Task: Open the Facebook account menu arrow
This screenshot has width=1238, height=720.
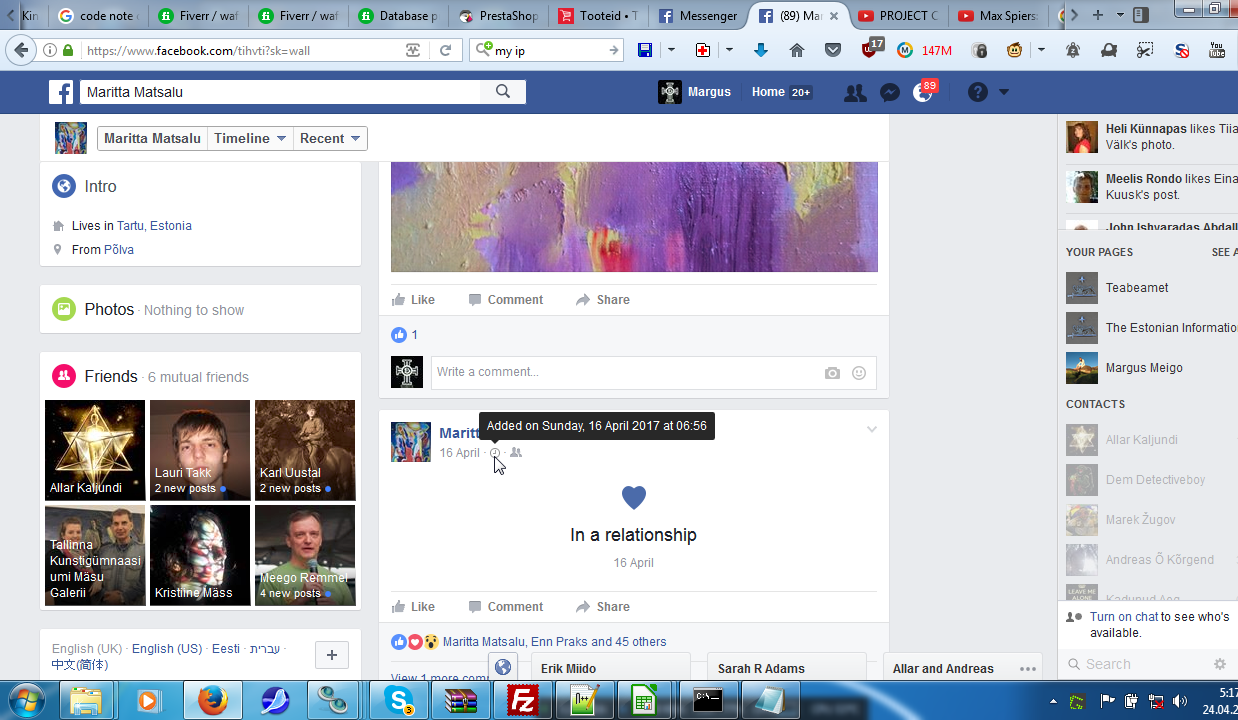Action: 1004,92
